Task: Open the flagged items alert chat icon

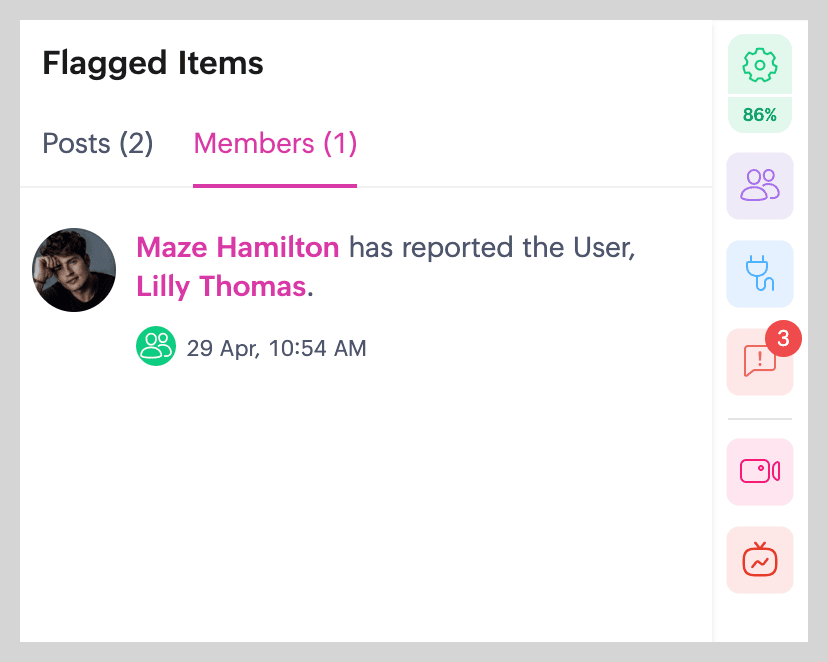Action: click(759, 362)
